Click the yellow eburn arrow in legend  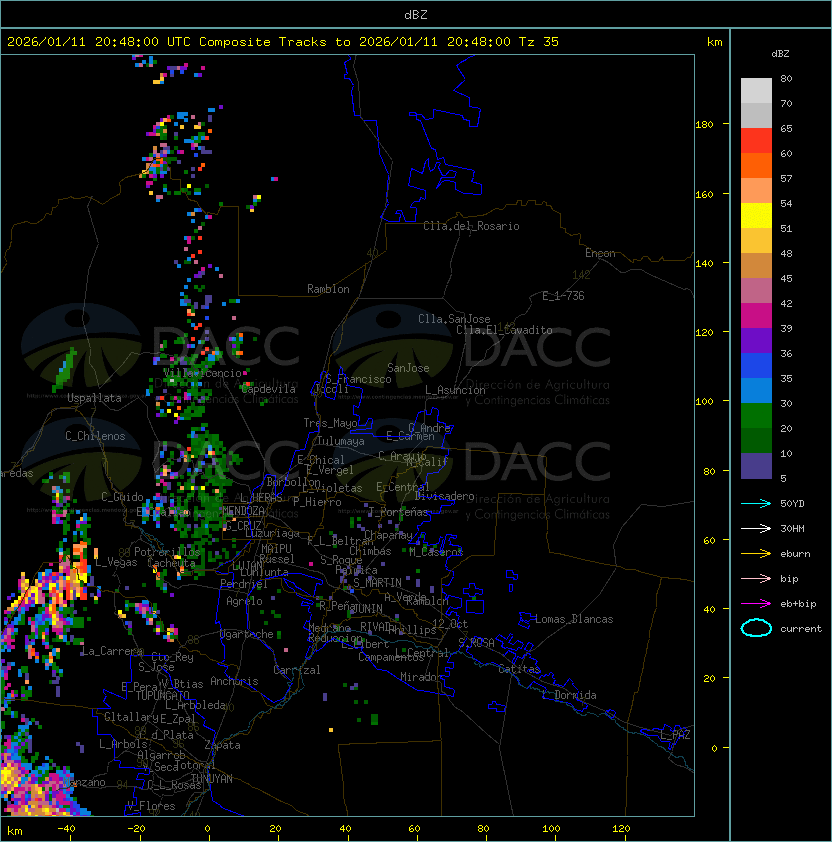756,554
